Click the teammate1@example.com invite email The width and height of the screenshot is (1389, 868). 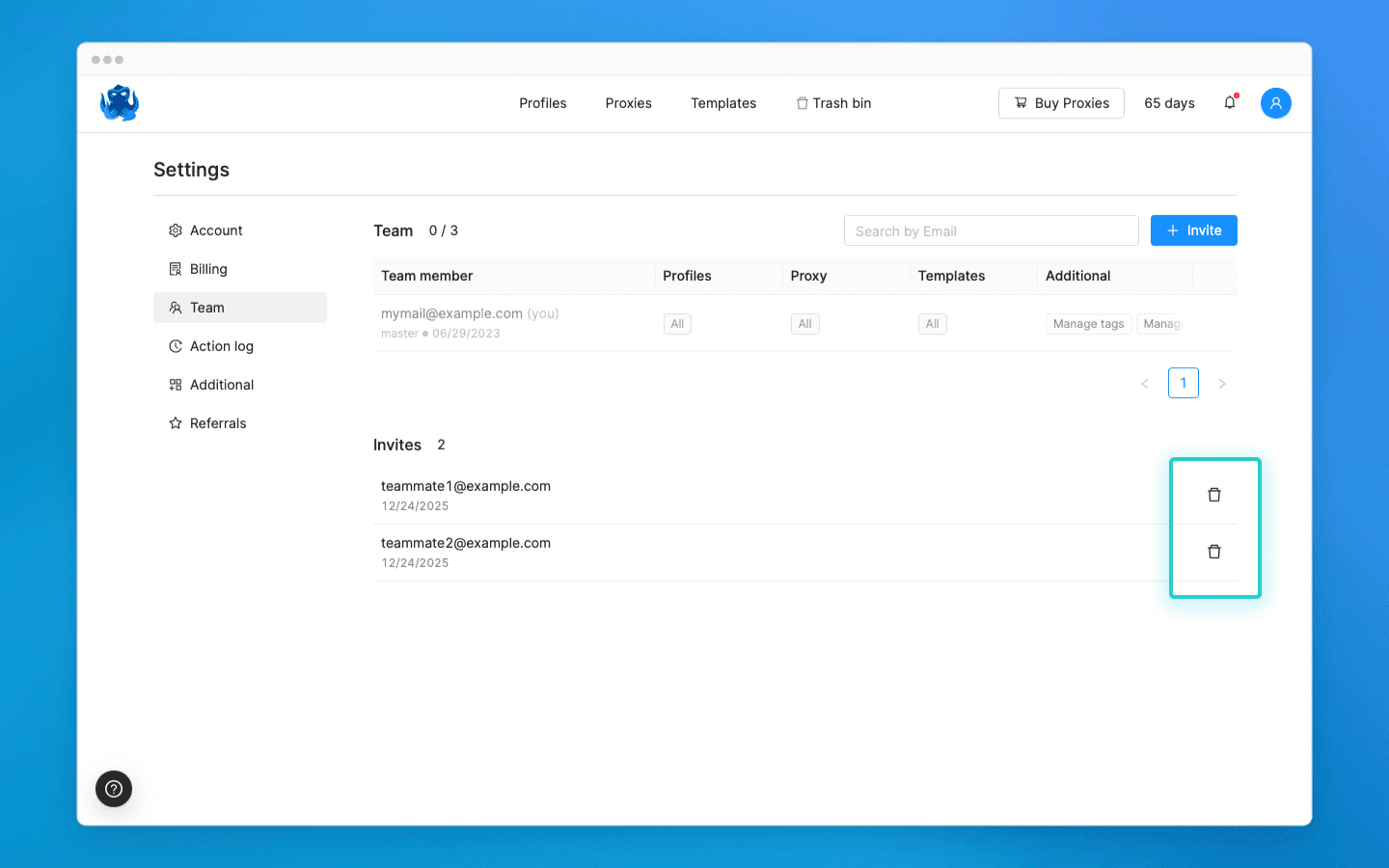click(x=466, y=486)
